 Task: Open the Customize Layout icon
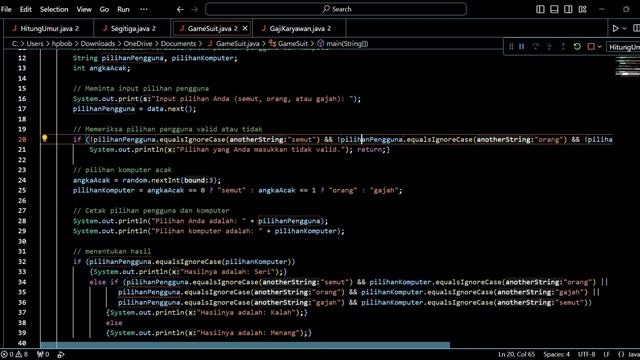[x=582, y=9]
